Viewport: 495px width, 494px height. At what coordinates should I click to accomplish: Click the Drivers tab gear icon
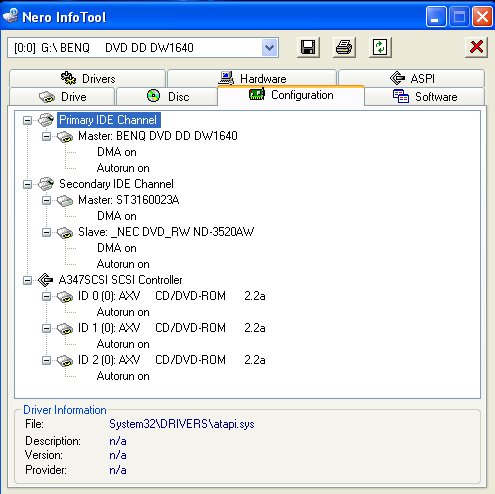[69, 78]
